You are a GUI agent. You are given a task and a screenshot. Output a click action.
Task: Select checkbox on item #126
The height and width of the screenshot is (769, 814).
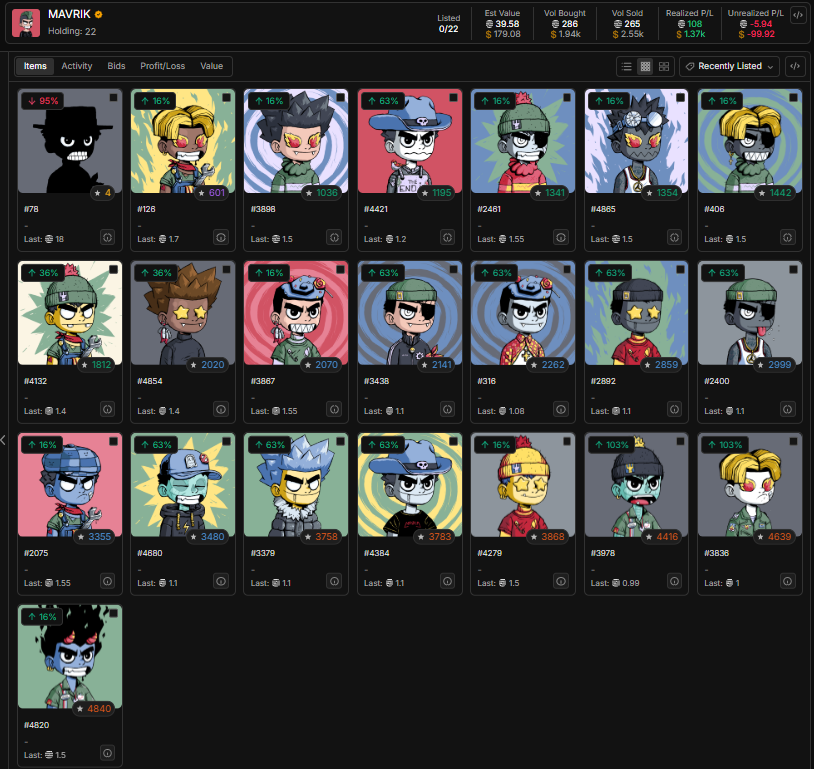point(226,97)
